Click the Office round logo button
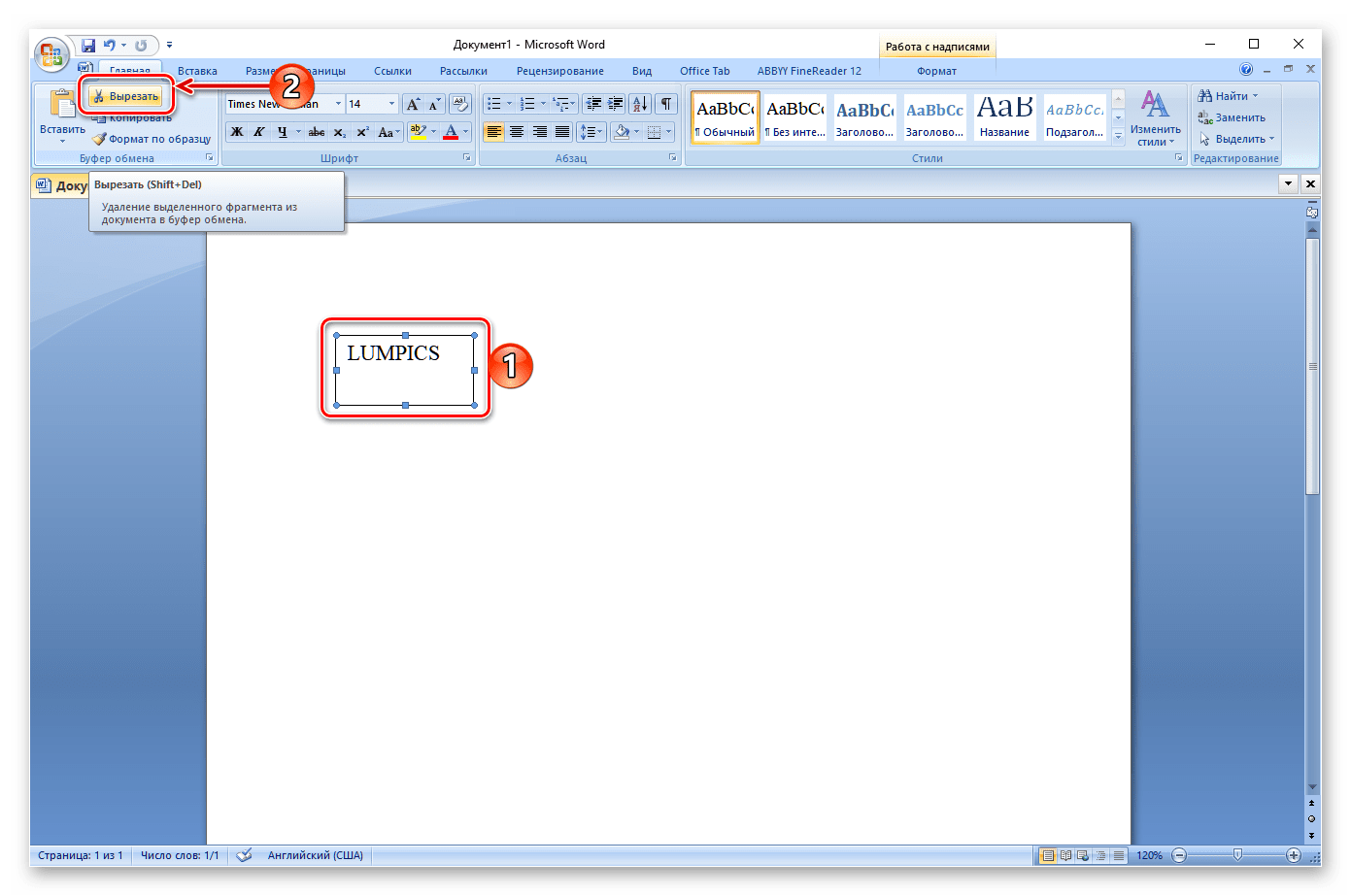Screen dimensions: 1351x896 (x=51, y=54)
